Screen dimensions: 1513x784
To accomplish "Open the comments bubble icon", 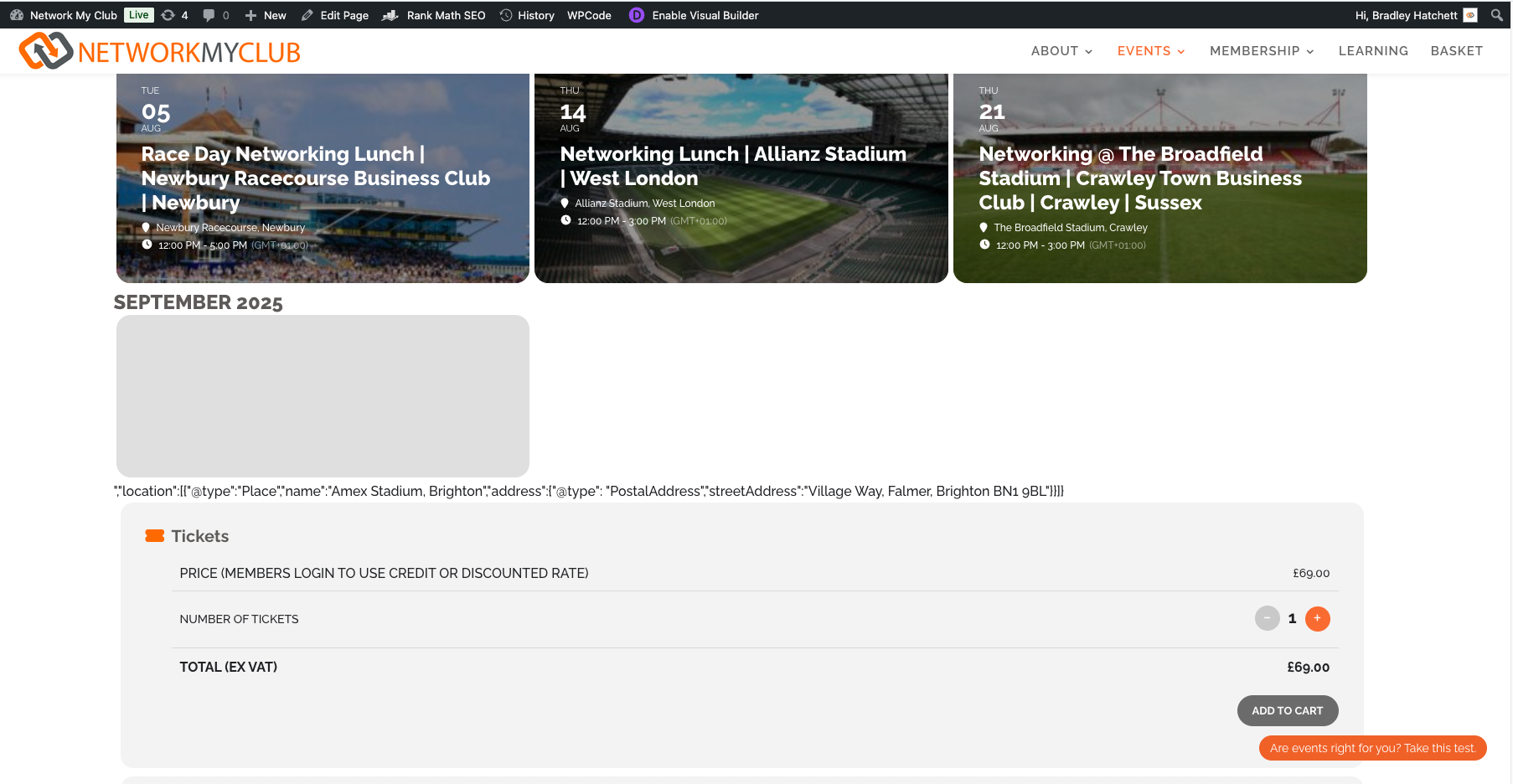I will click(209, 15).
